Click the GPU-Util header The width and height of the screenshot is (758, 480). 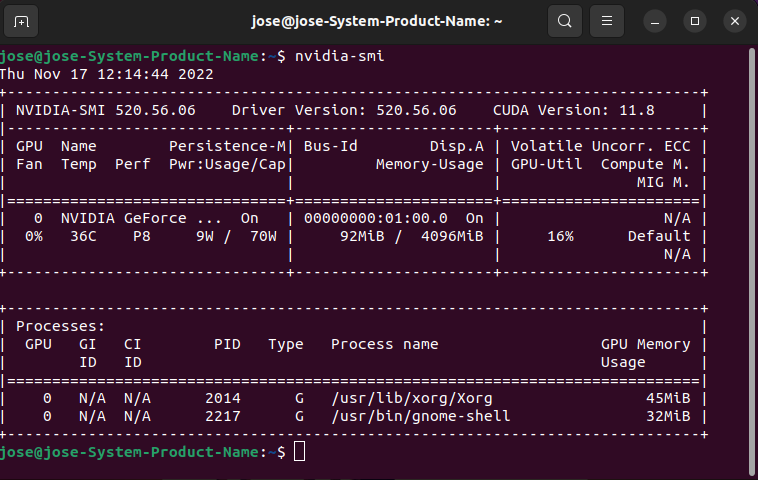tap(547, 164)
